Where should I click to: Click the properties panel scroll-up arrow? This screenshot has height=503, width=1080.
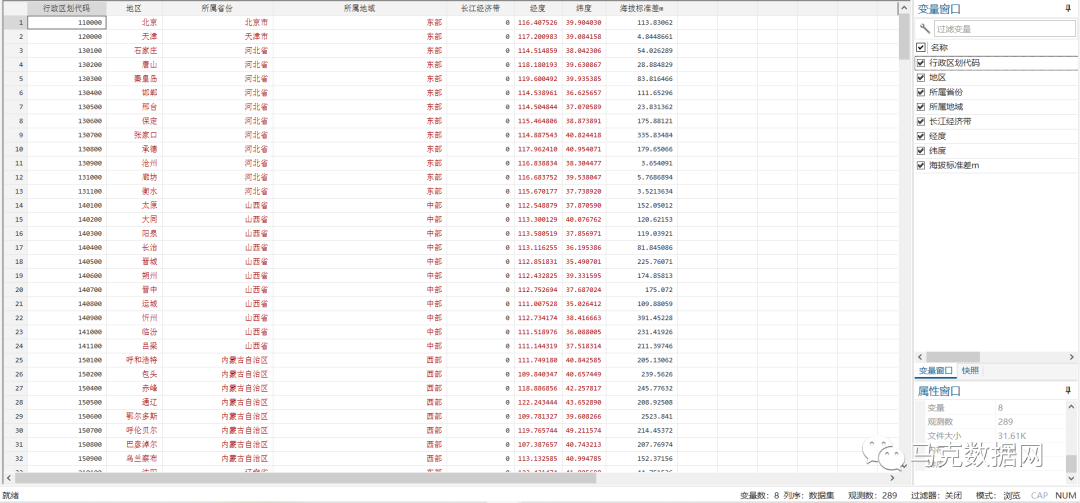tap(1070, 407)
